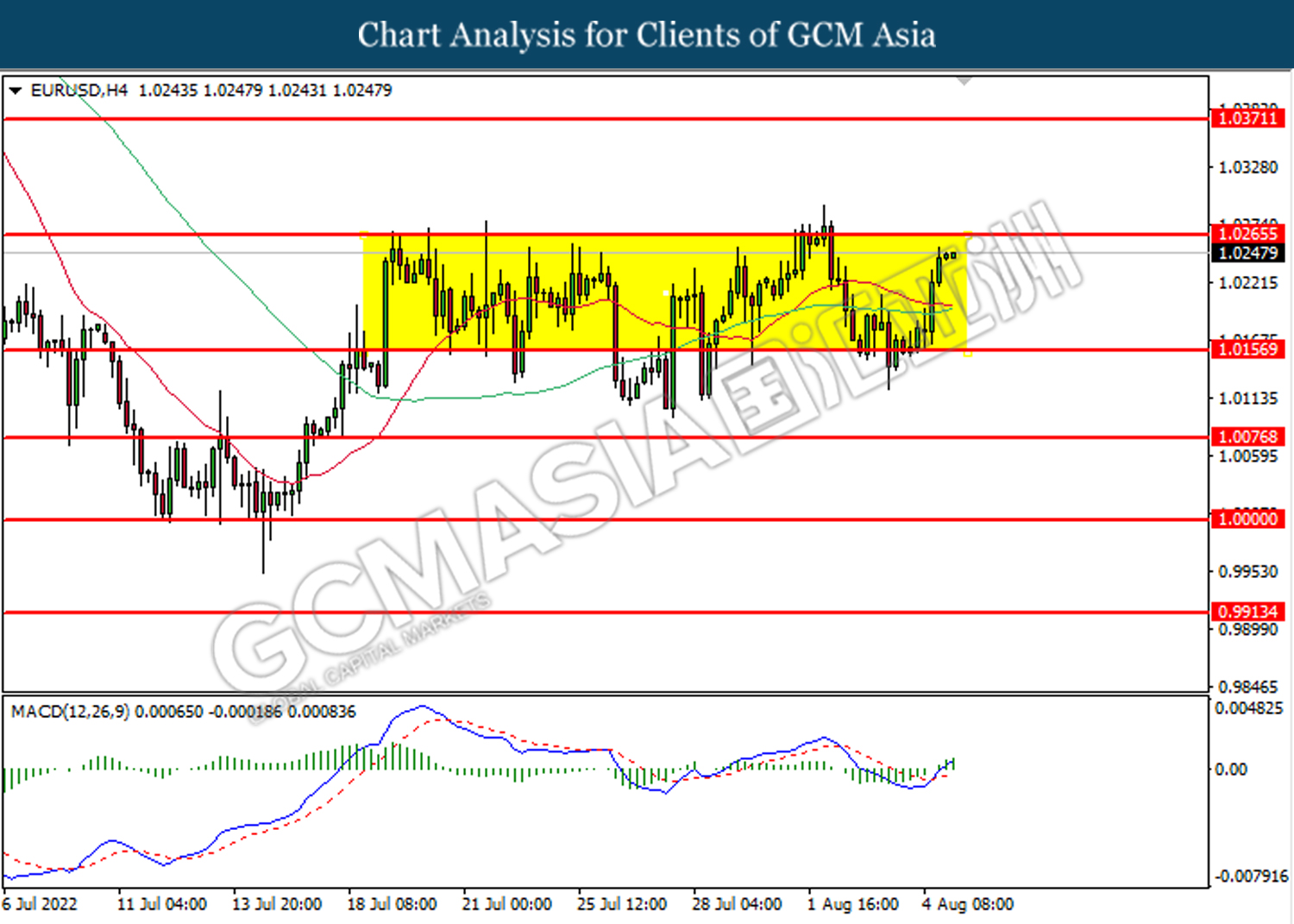Select the 6 Jul 2022 date label
This screenshot has width=1294, height=924.
click(39, 904)
